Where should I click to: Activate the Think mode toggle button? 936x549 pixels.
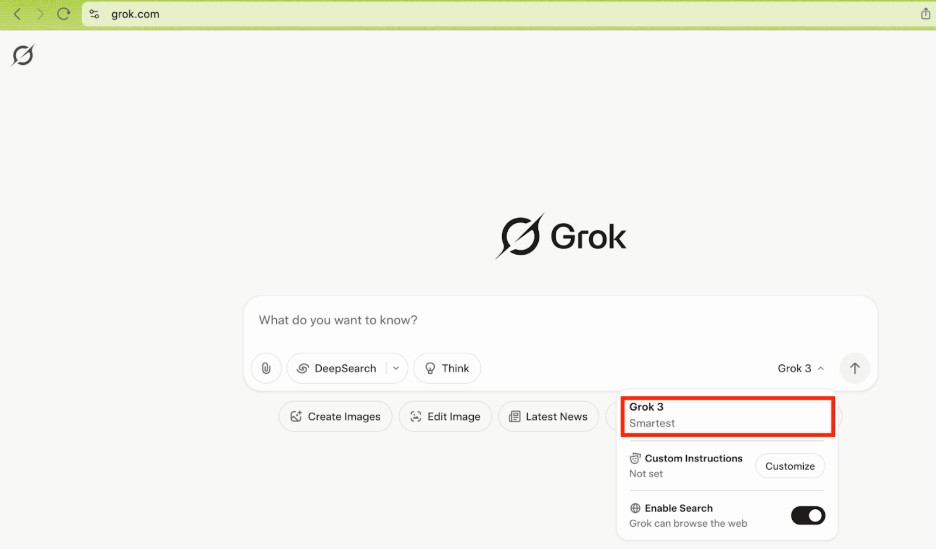tap(446, 368)
